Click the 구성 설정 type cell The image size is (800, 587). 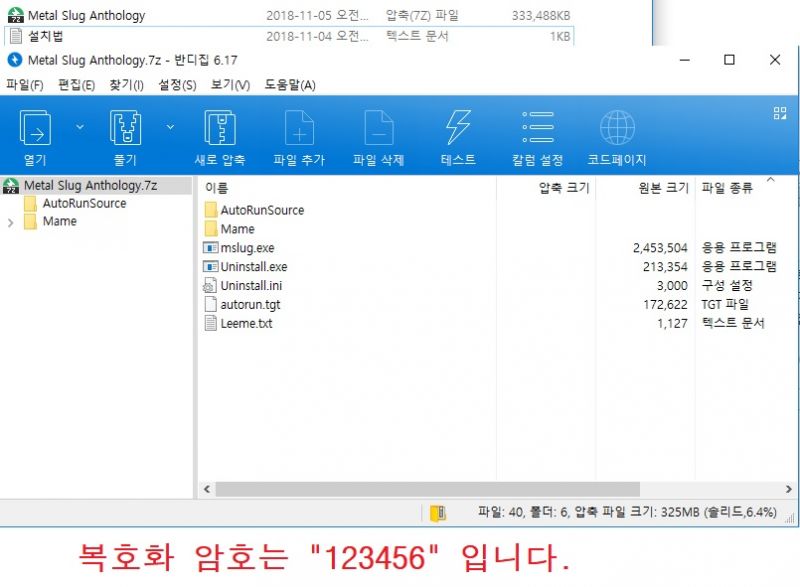click(x=727, y=286)
